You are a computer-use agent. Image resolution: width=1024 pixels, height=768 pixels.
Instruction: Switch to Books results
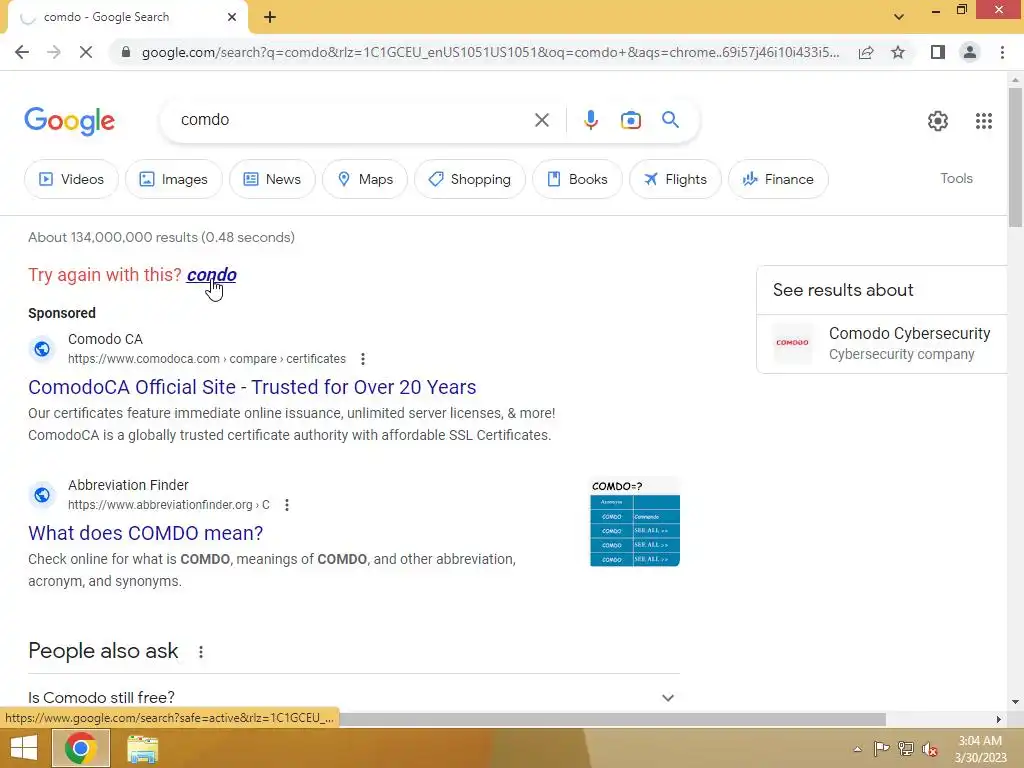[577, 179]
